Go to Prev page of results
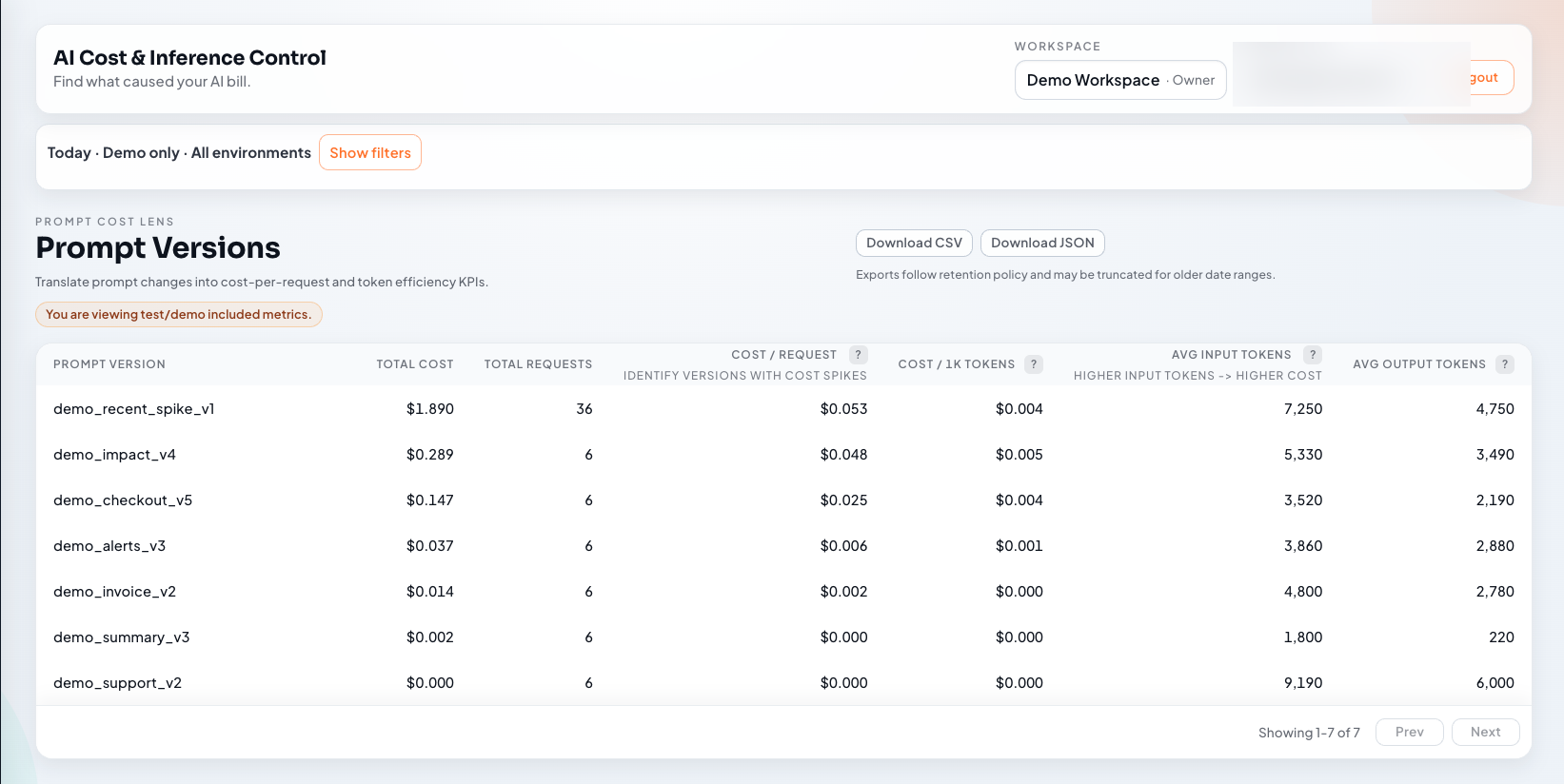 tap(1409, 732)
